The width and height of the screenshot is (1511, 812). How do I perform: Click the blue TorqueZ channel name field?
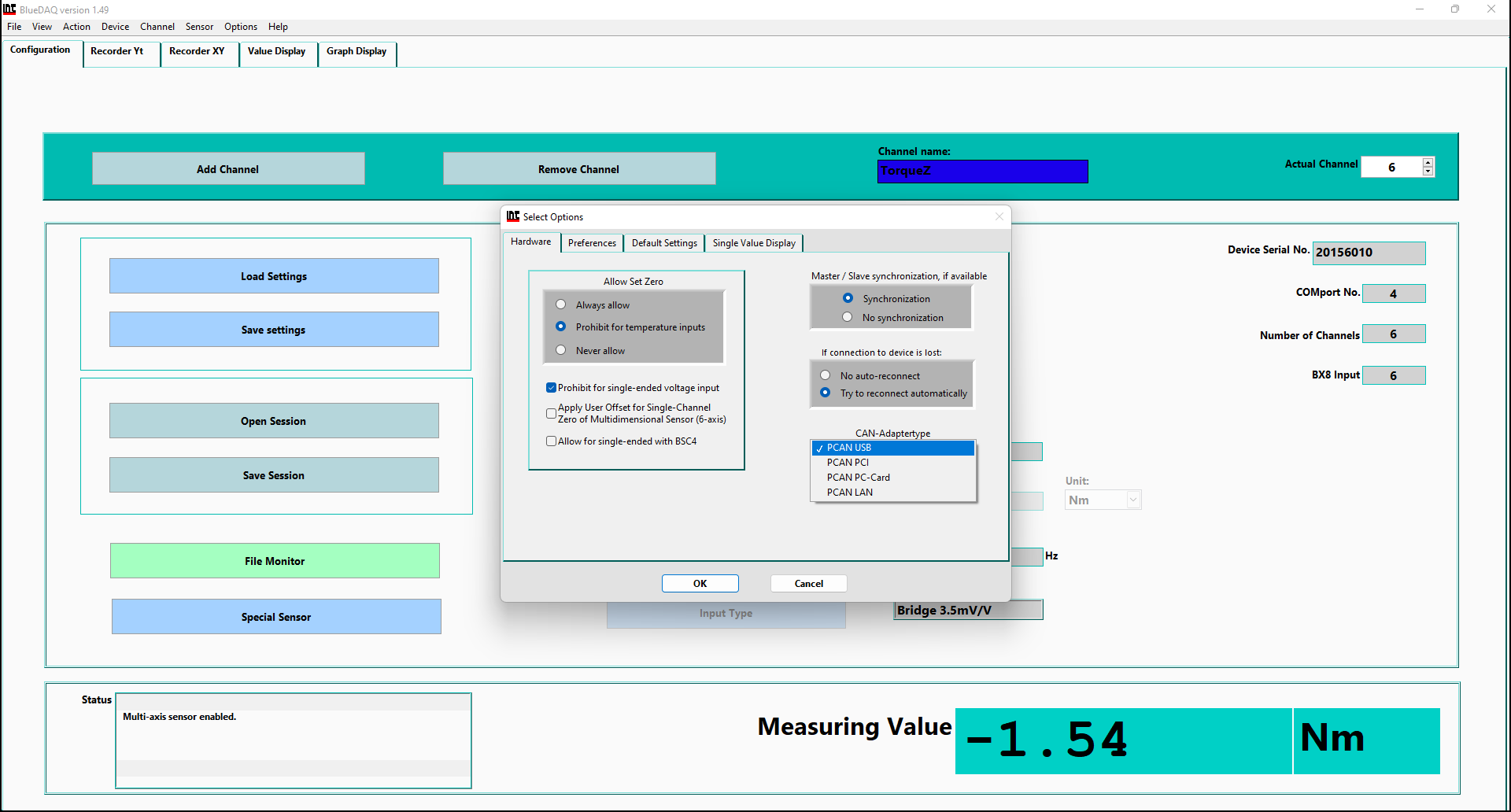982,172
